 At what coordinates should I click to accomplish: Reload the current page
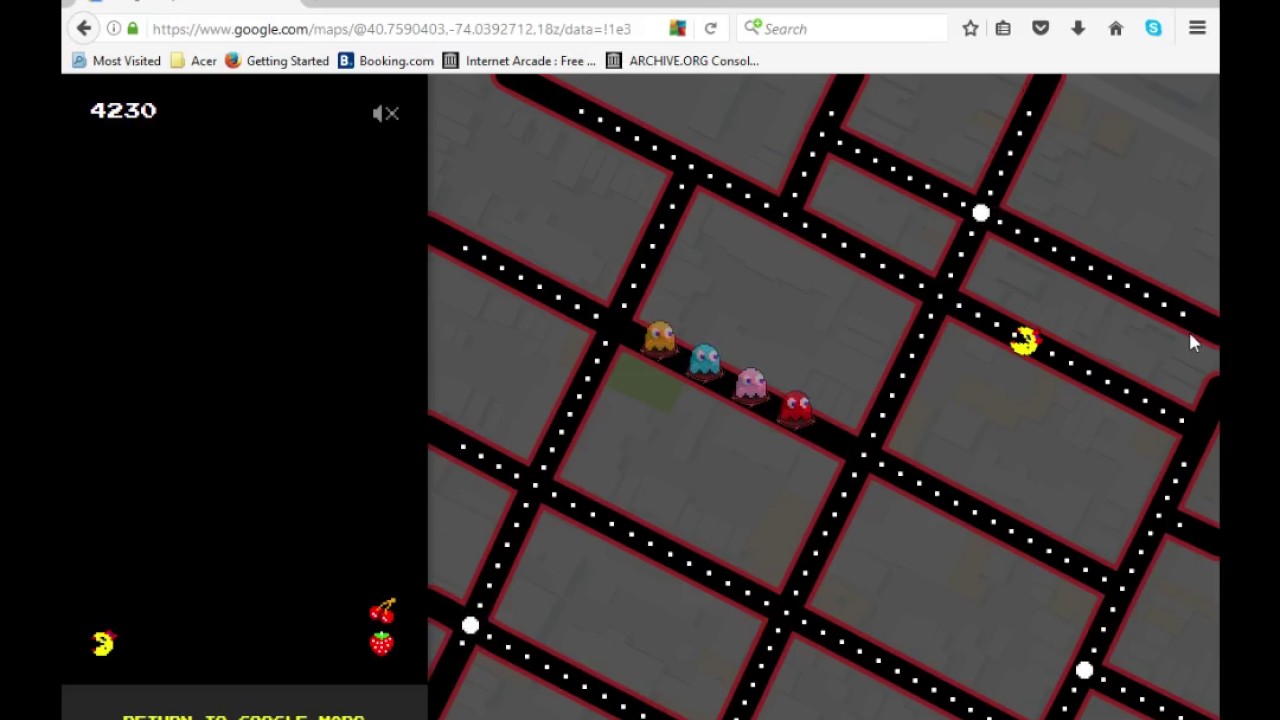710,29
